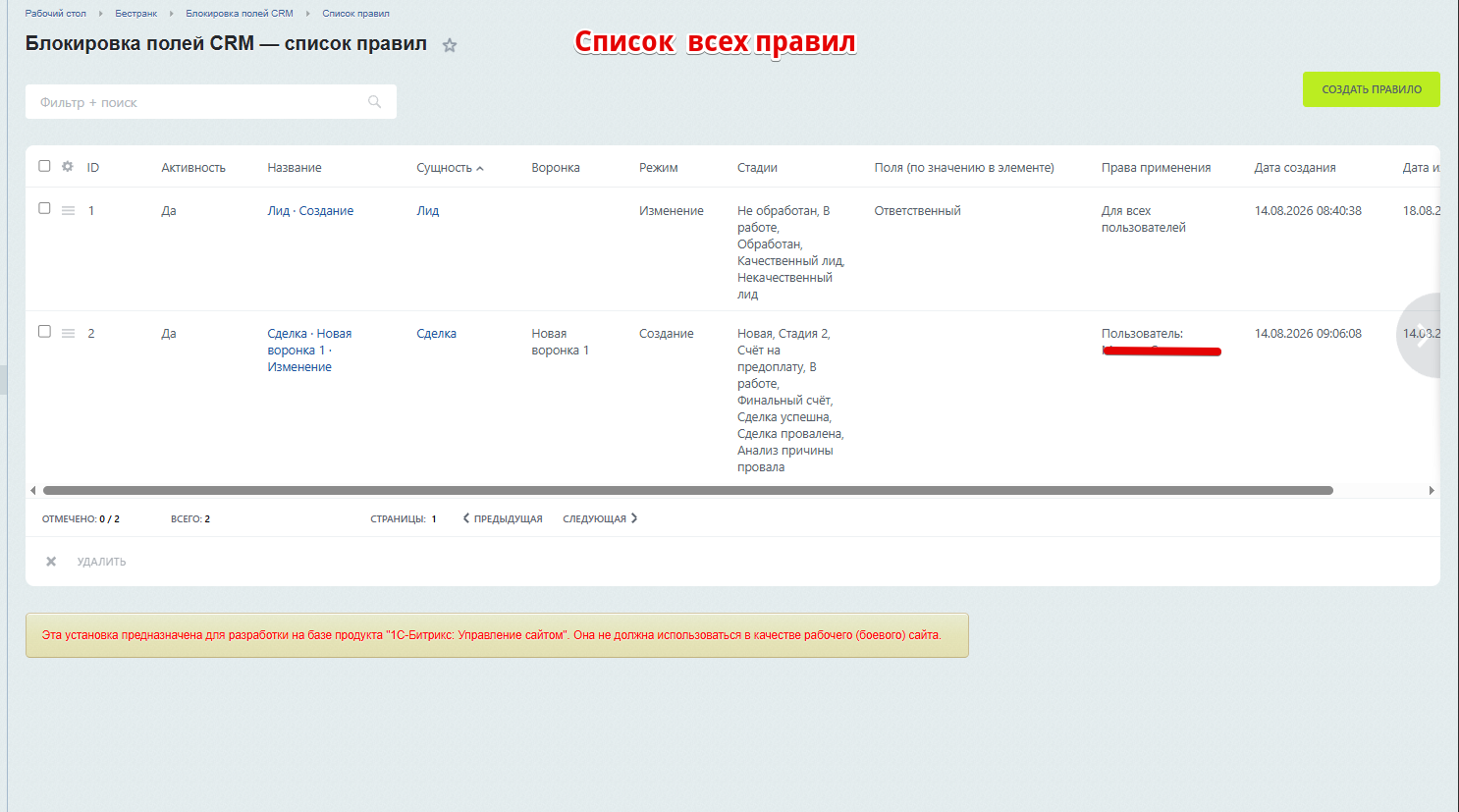Click the left arrow of the horizontal scrollbar
This screenshot has height=812, width=1459.
click(x=33, y=490)
